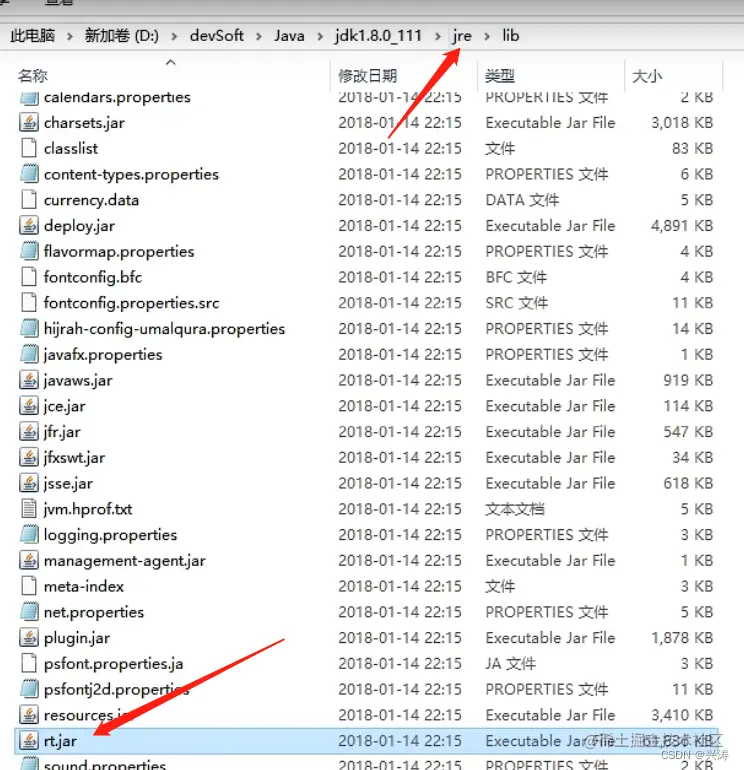
Task: Navigate to 新加卷 (D:) breadcrumb
Action: point(122,36)
